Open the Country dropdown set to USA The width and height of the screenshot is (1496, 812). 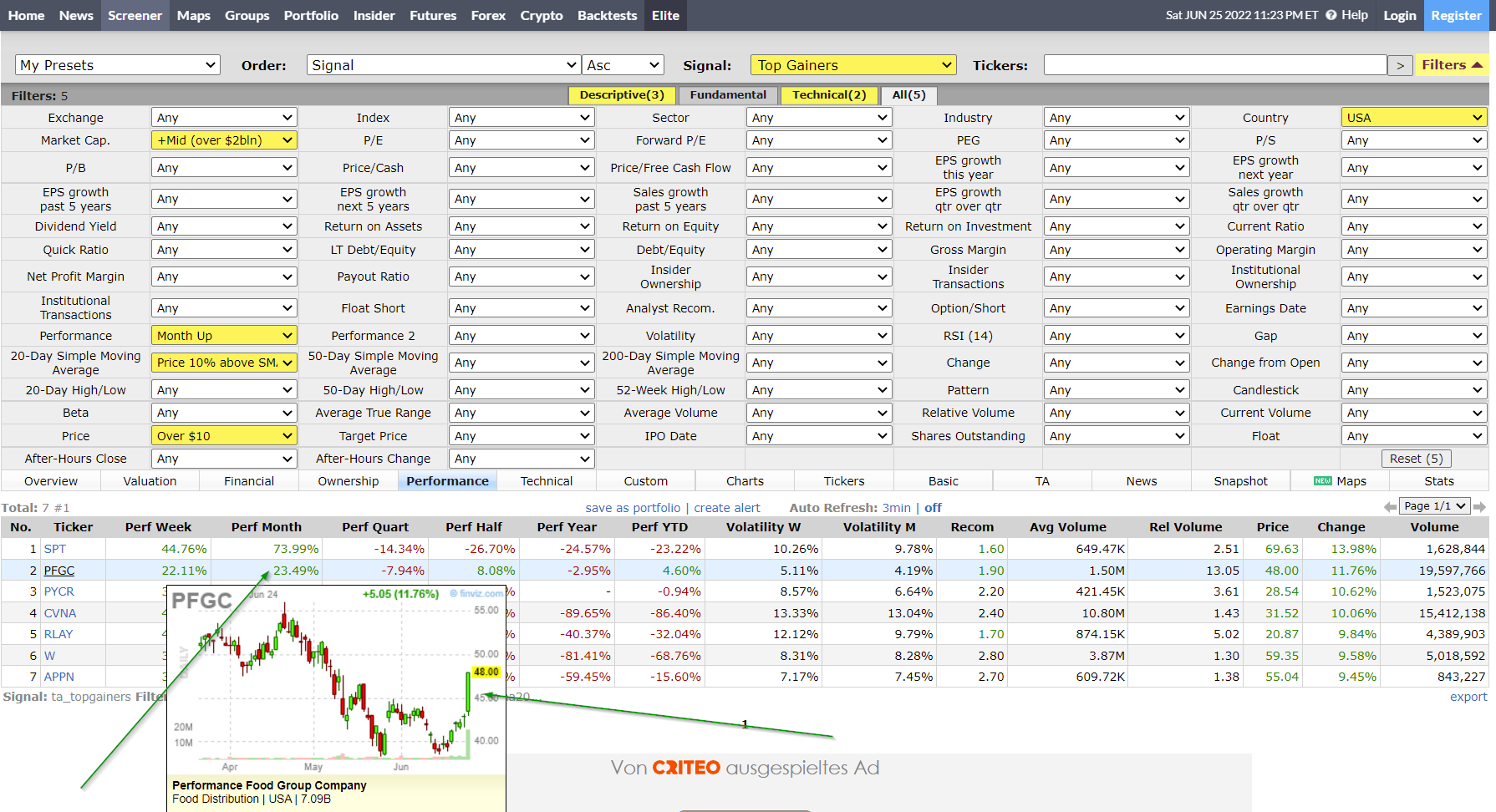[1413, 118]
